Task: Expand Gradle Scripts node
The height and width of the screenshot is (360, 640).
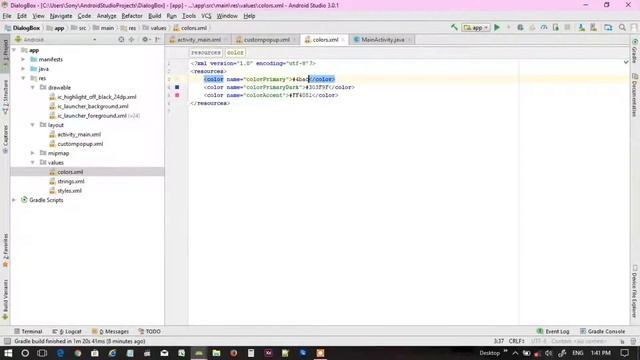Action: (14, 200)
